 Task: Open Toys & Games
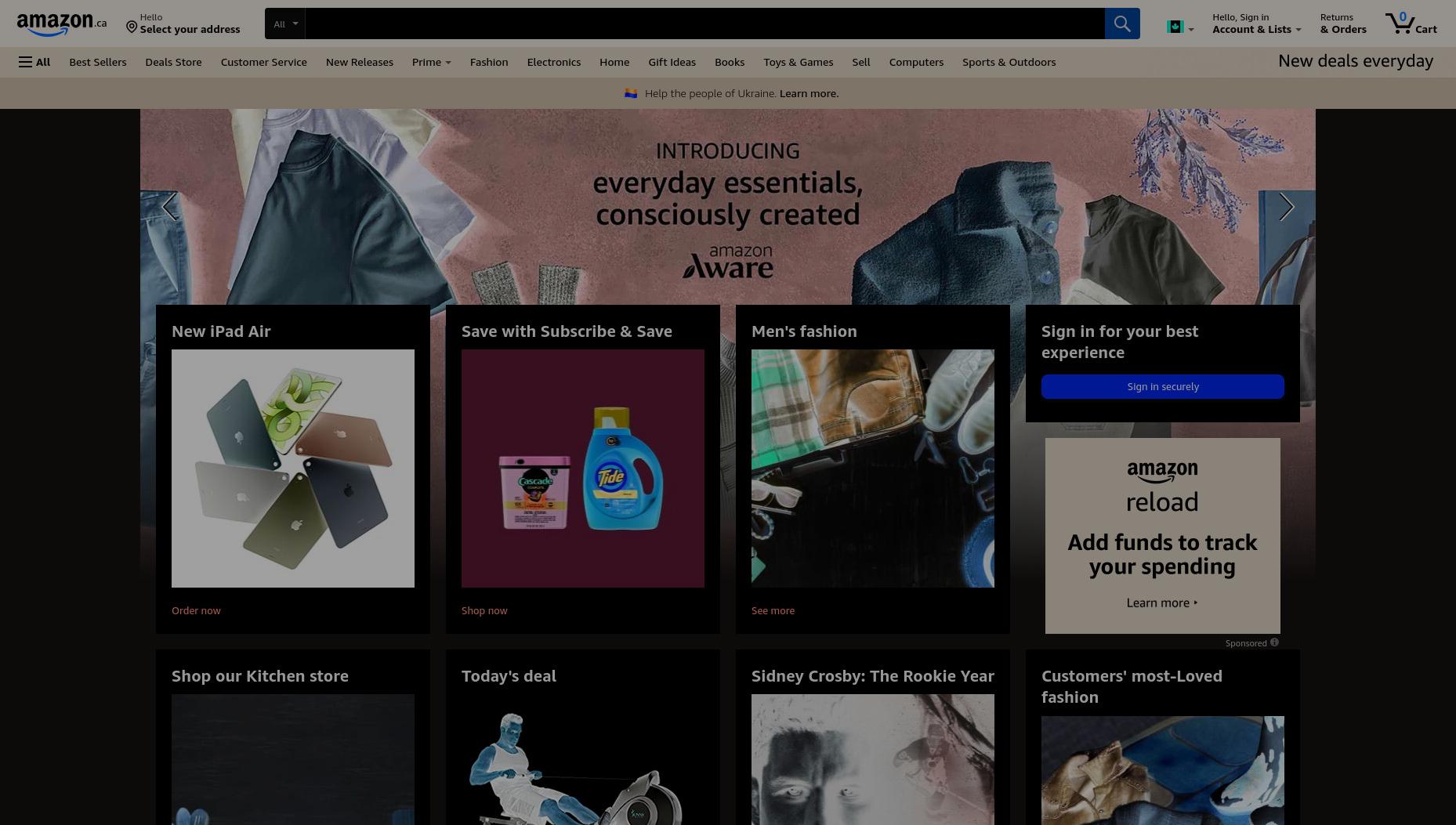click(798, 62)
